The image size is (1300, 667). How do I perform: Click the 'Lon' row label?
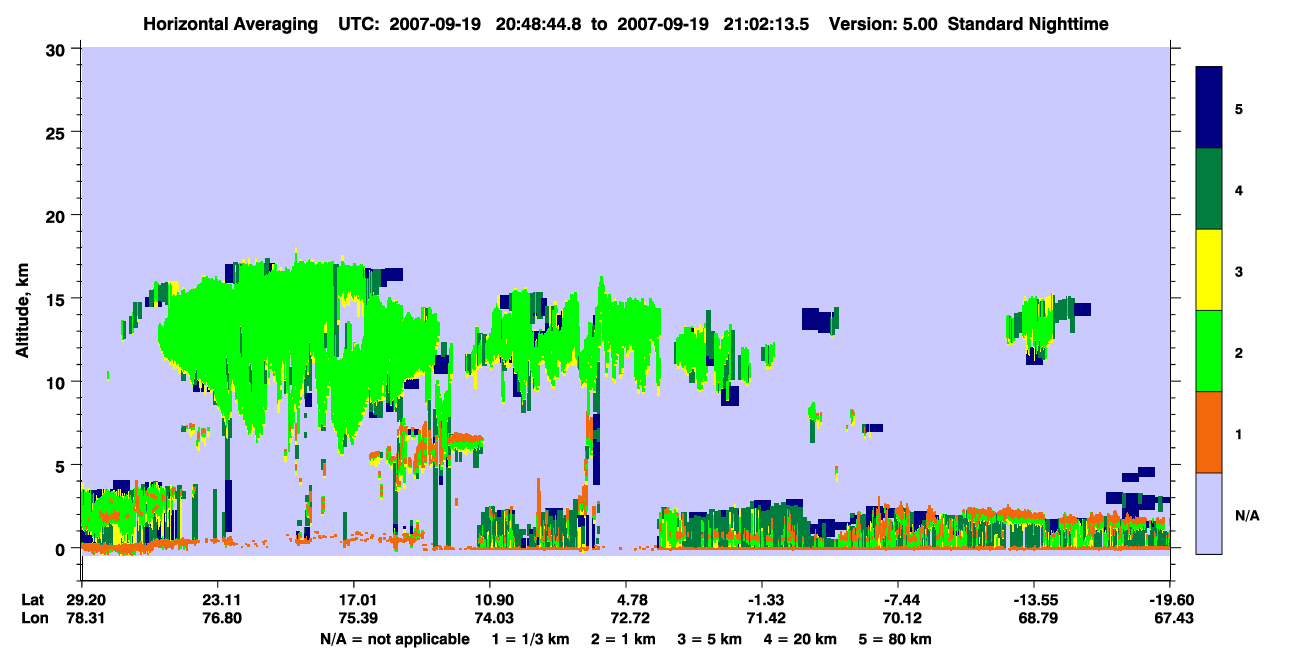(x=33, y=618)
